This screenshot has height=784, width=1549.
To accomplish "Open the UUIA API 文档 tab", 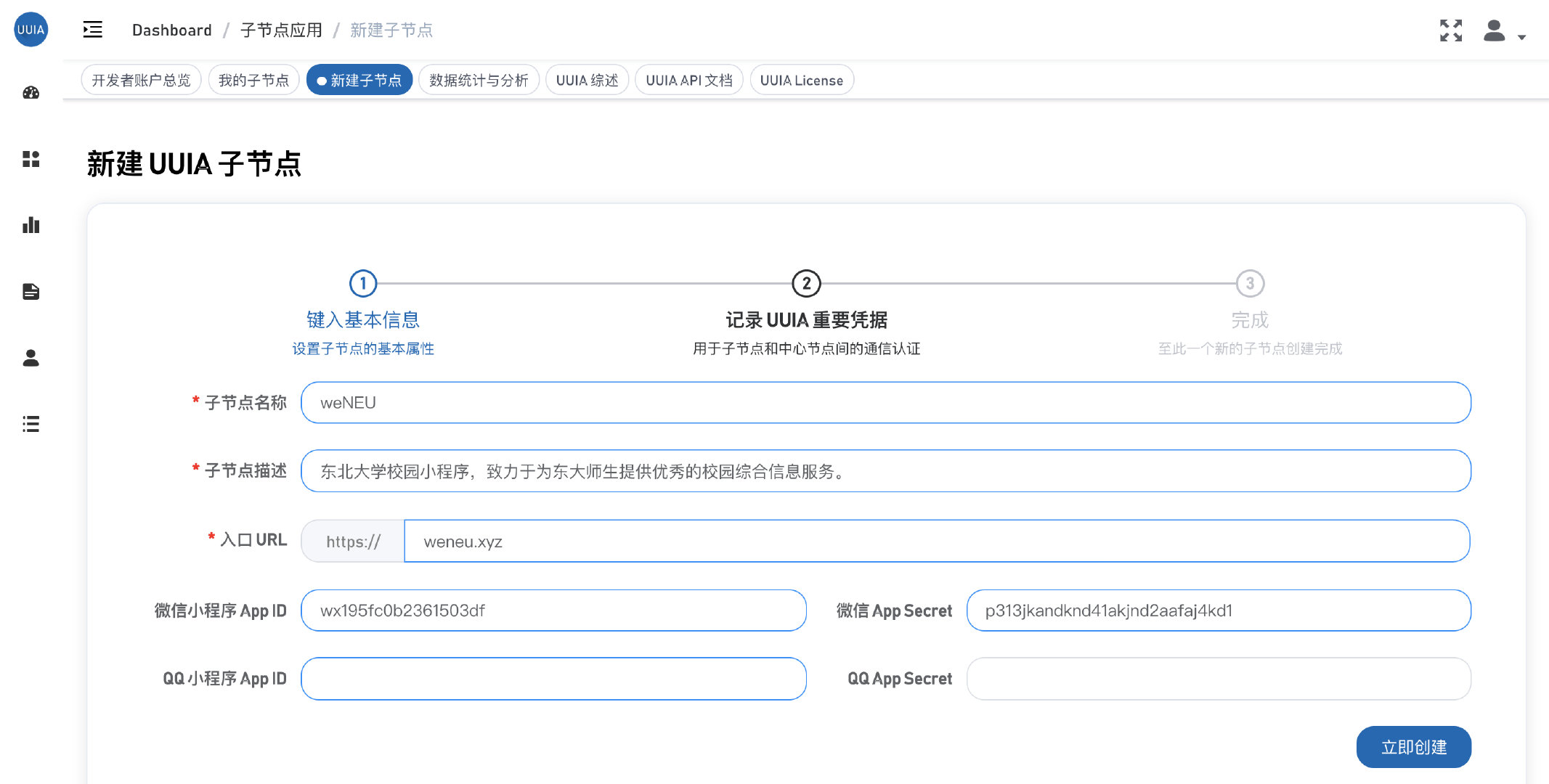I will [x=688, y=80].
